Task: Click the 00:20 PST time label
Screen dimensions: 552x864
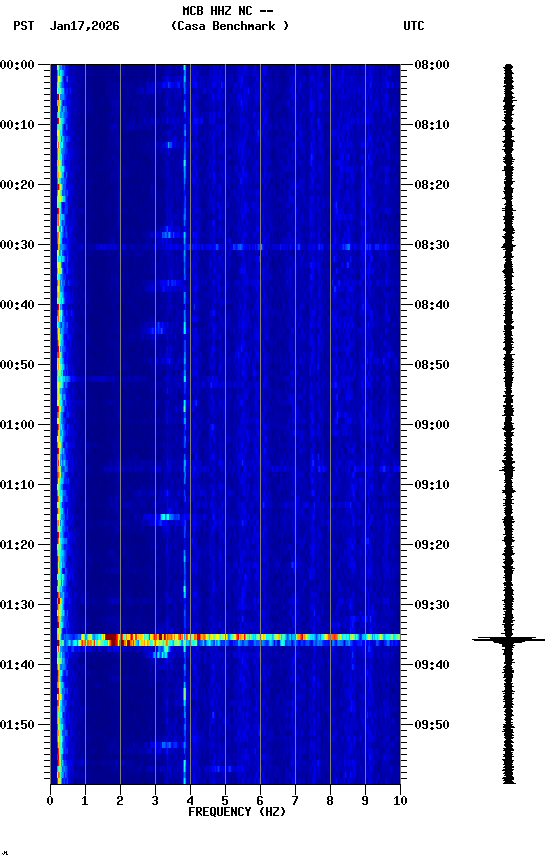Action: point(17,185)
